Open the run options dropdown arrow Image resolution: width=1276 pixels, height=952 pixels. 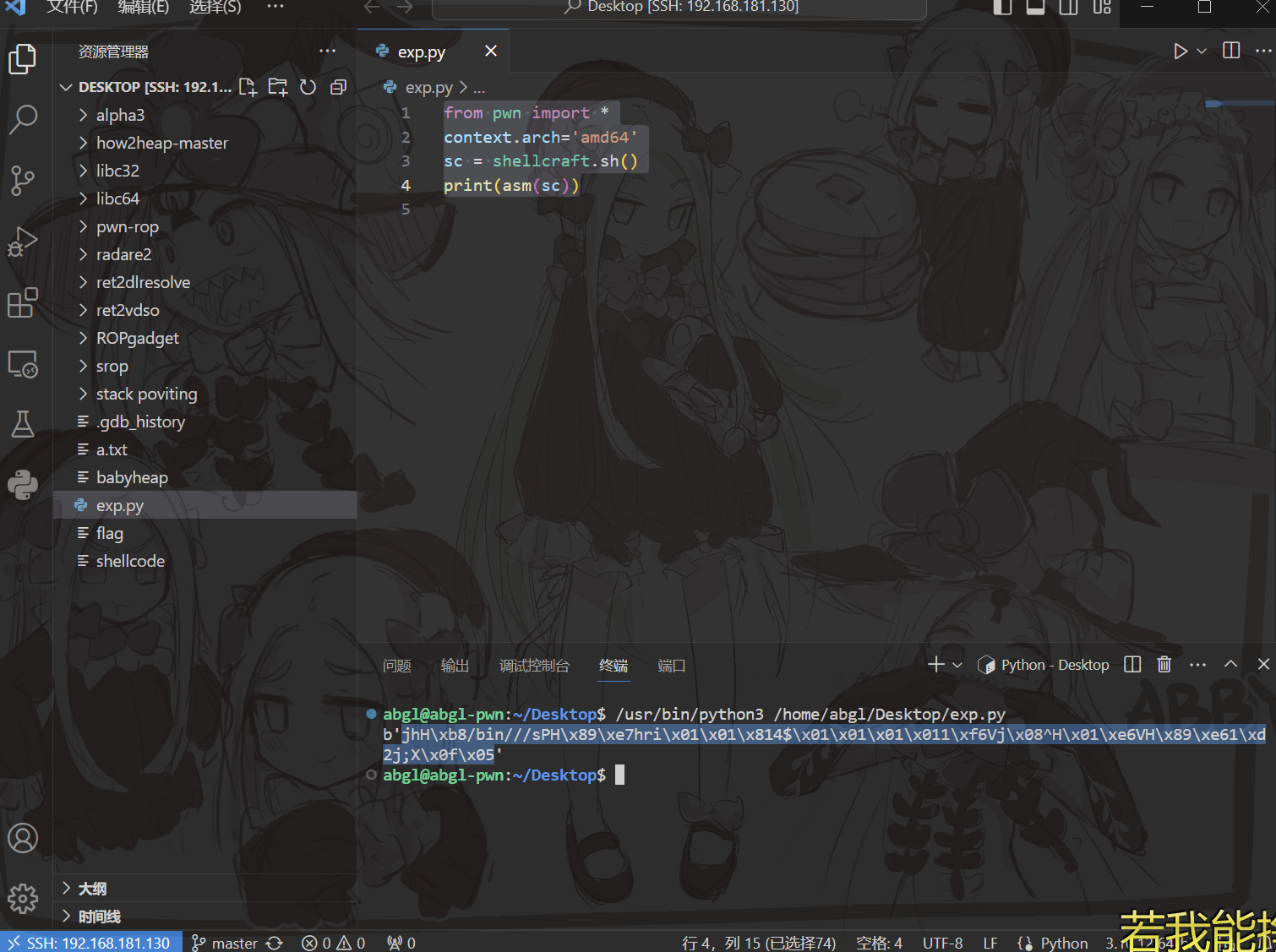coord(1202,51)
